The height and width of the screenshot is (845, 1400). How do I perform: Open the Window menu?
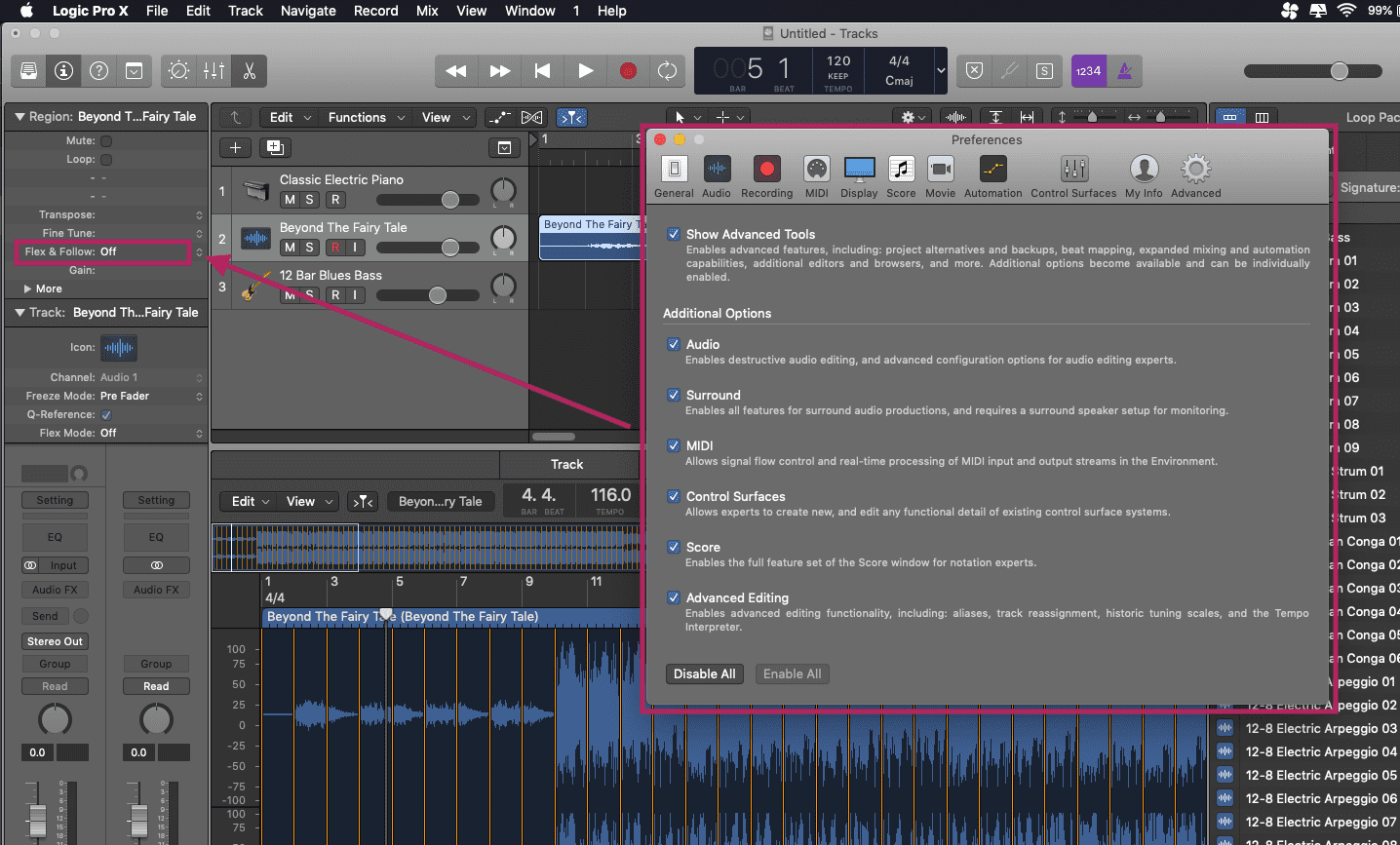coord(530,11)
